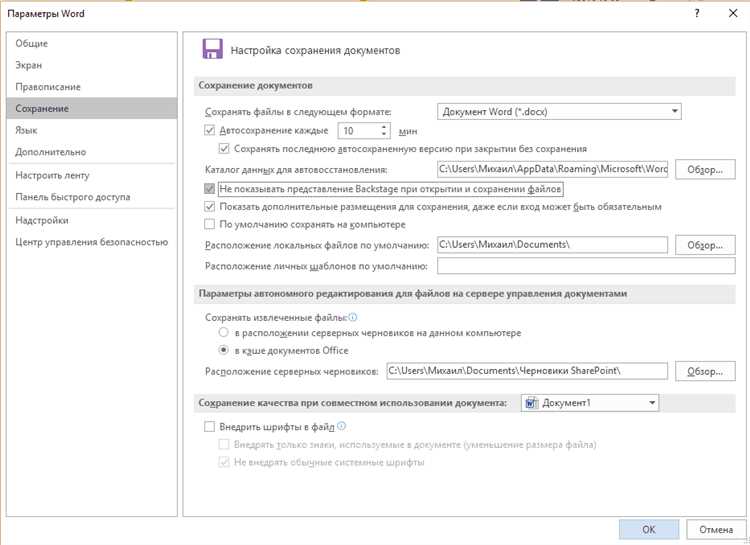Image resolution: width=750 pixels, height=545 pixels.
Task: Click the Отмена button
Action: 716,530
